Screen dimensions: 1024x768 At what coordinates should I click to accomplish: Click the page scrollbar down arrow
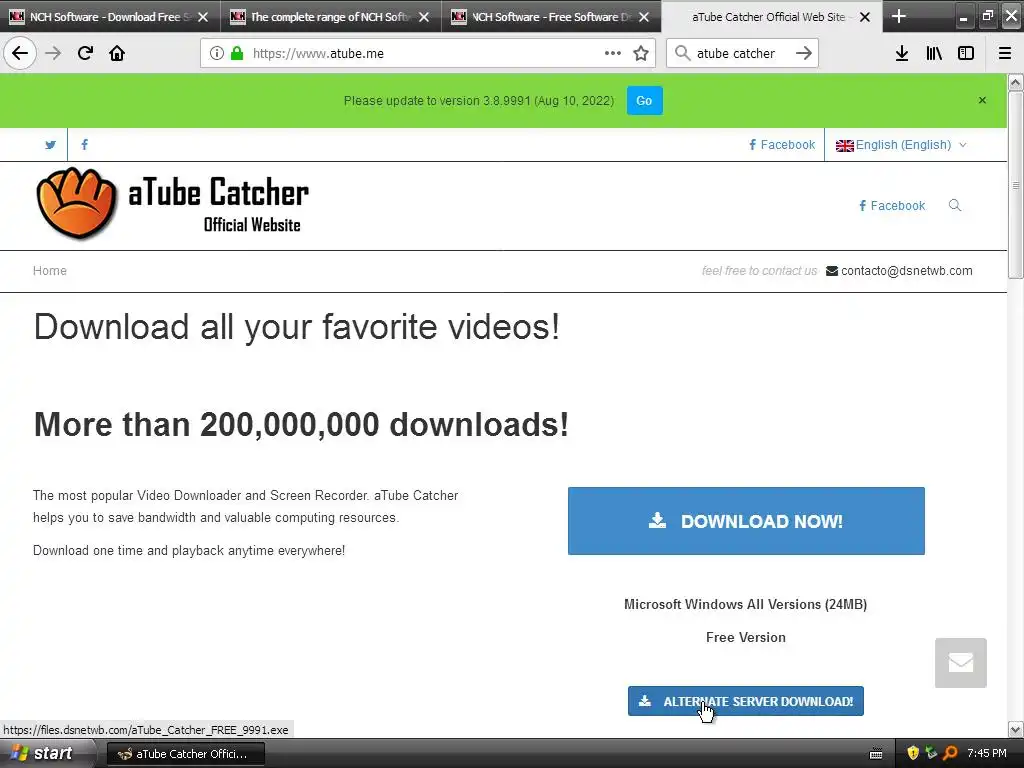point(1016,729)
